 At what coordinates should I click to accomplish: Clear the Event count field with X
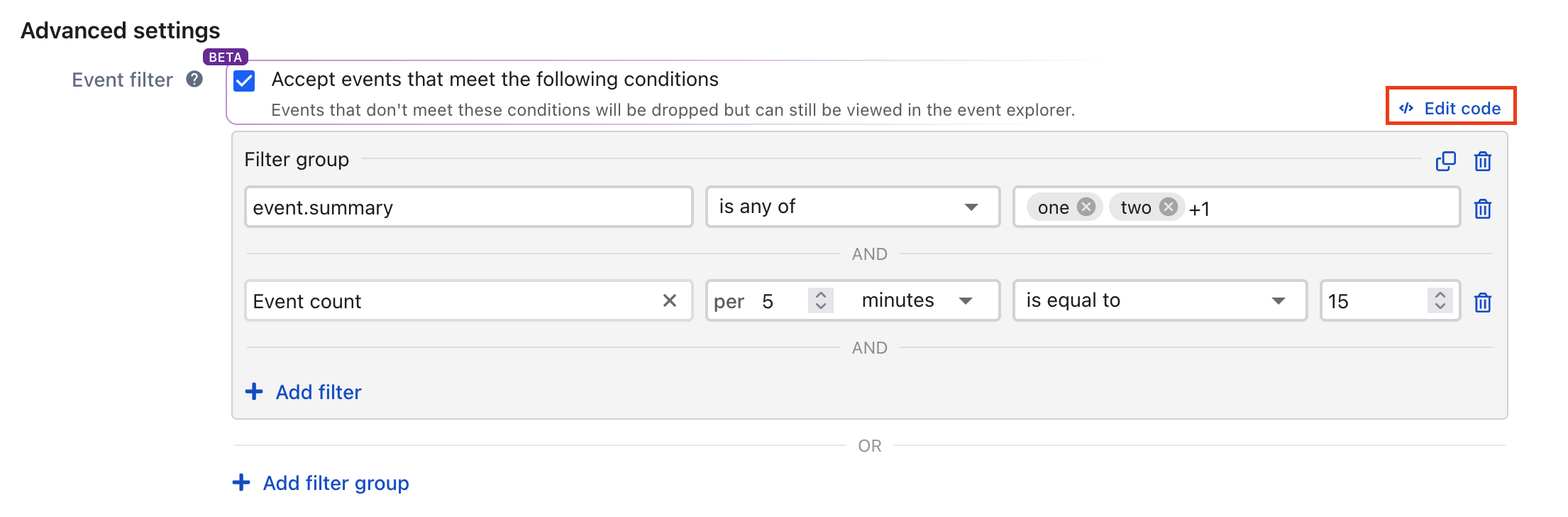[x=669, y=300]
